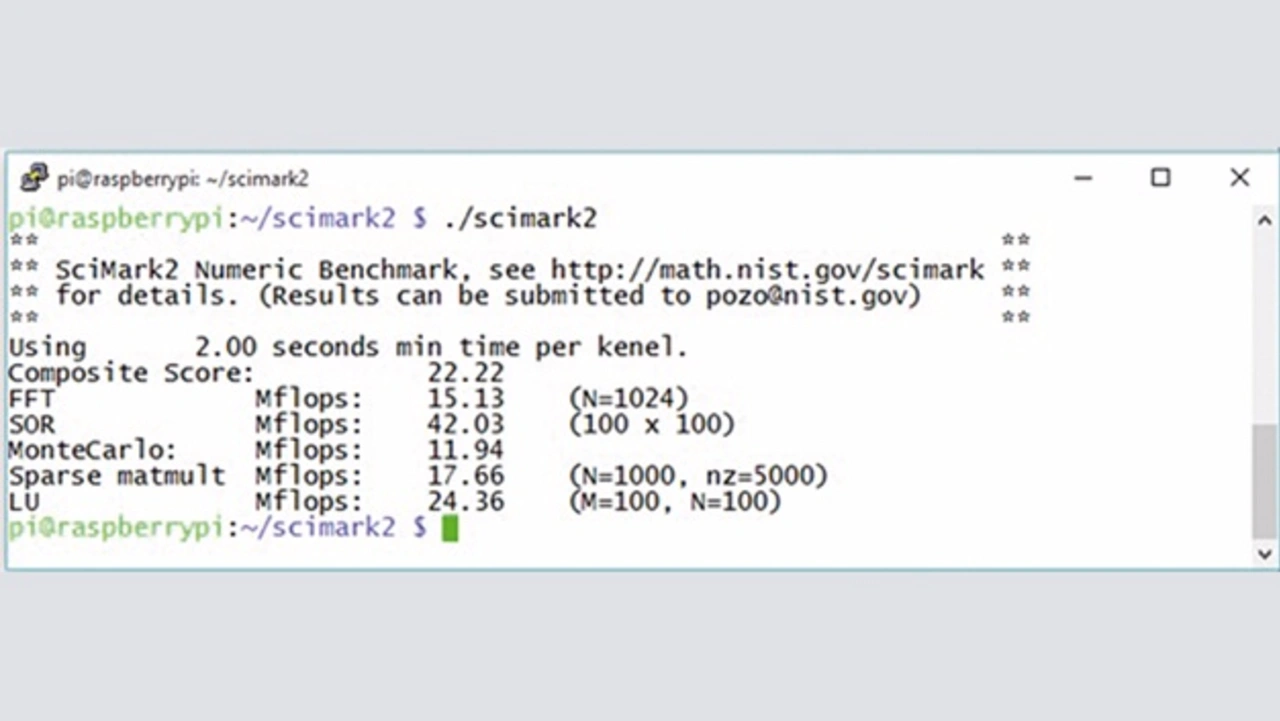Click the scrollbar up arrow

1265,221
